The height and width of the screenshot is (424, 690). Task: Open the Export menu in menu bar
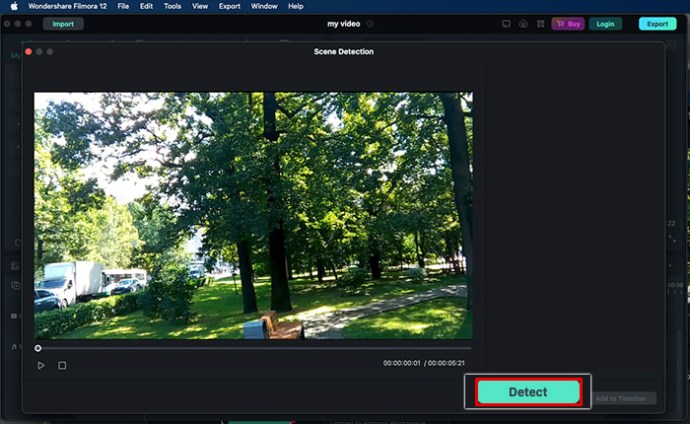pyautogui.click(x=229, y=6)
